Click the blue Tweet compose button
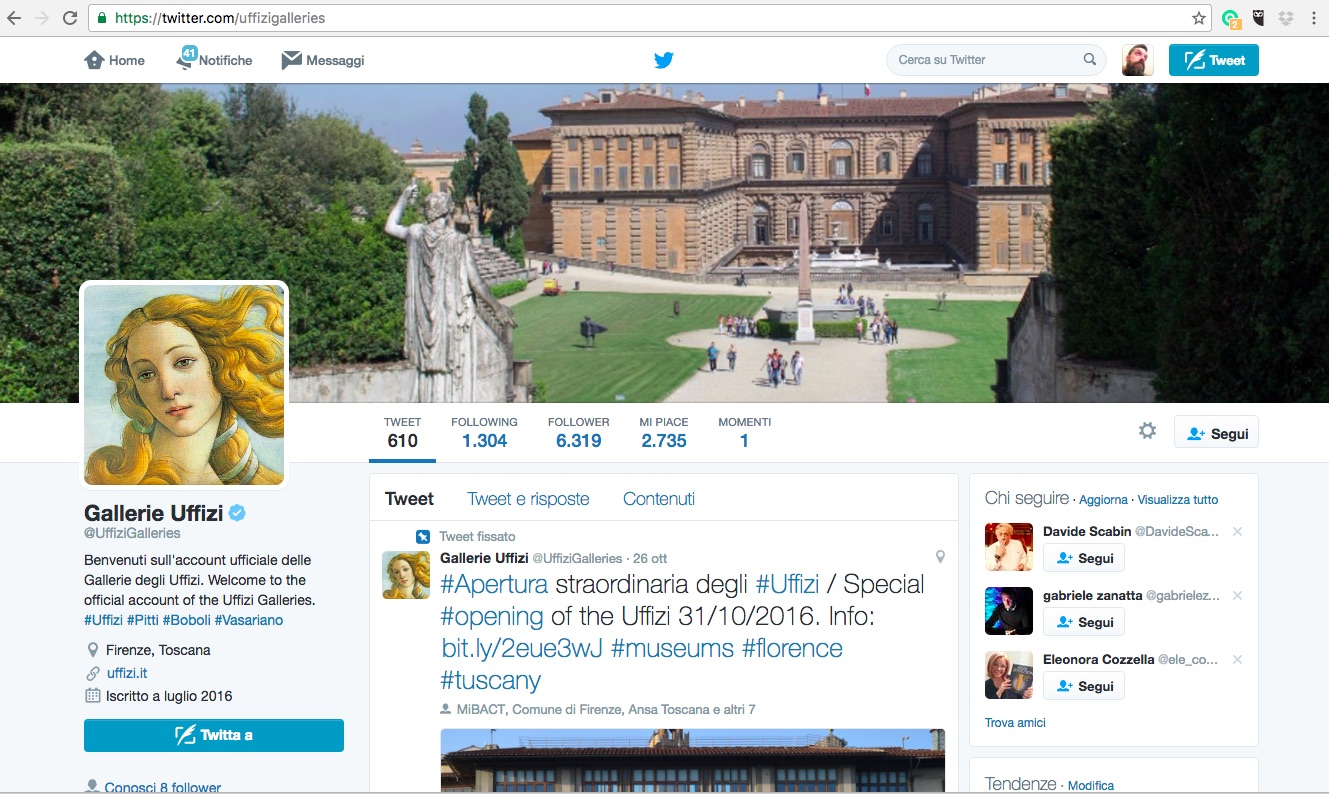Screen dimensions: 1329x794 point(1214,60)
